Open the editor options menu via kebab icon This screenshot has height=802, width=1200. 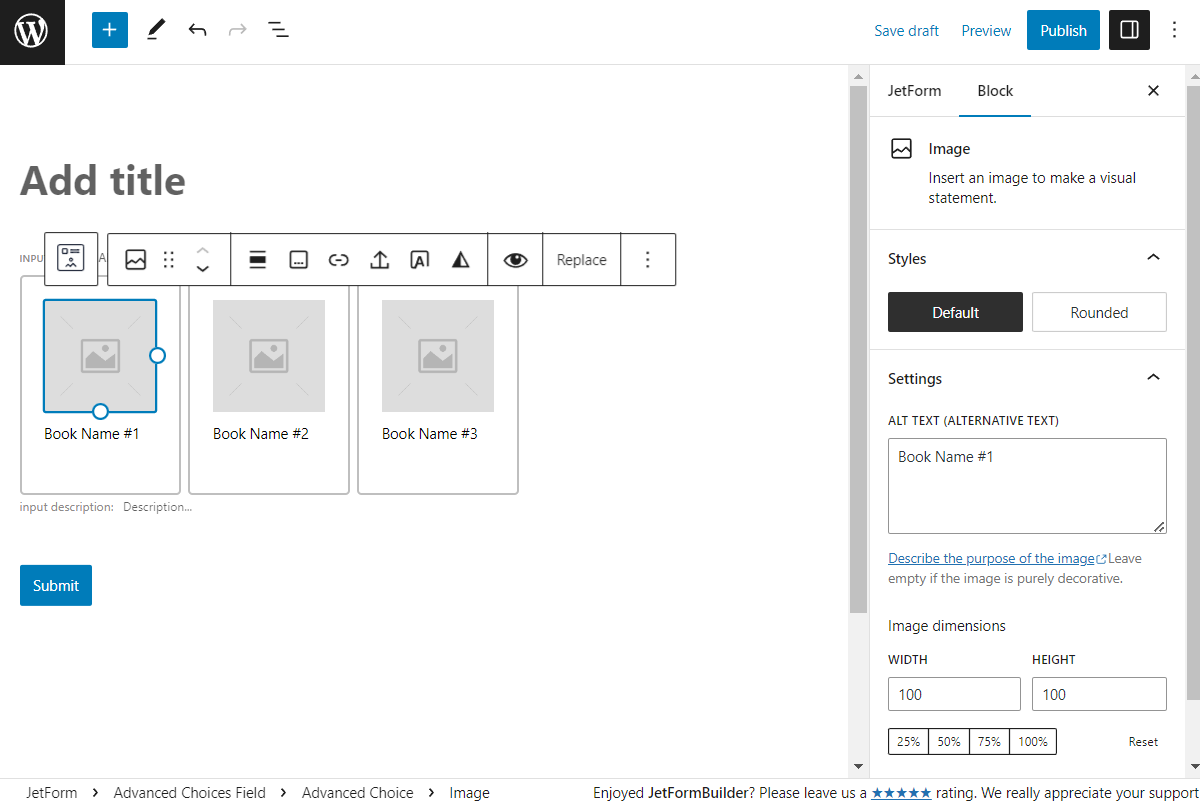[x=1174, y=30]
